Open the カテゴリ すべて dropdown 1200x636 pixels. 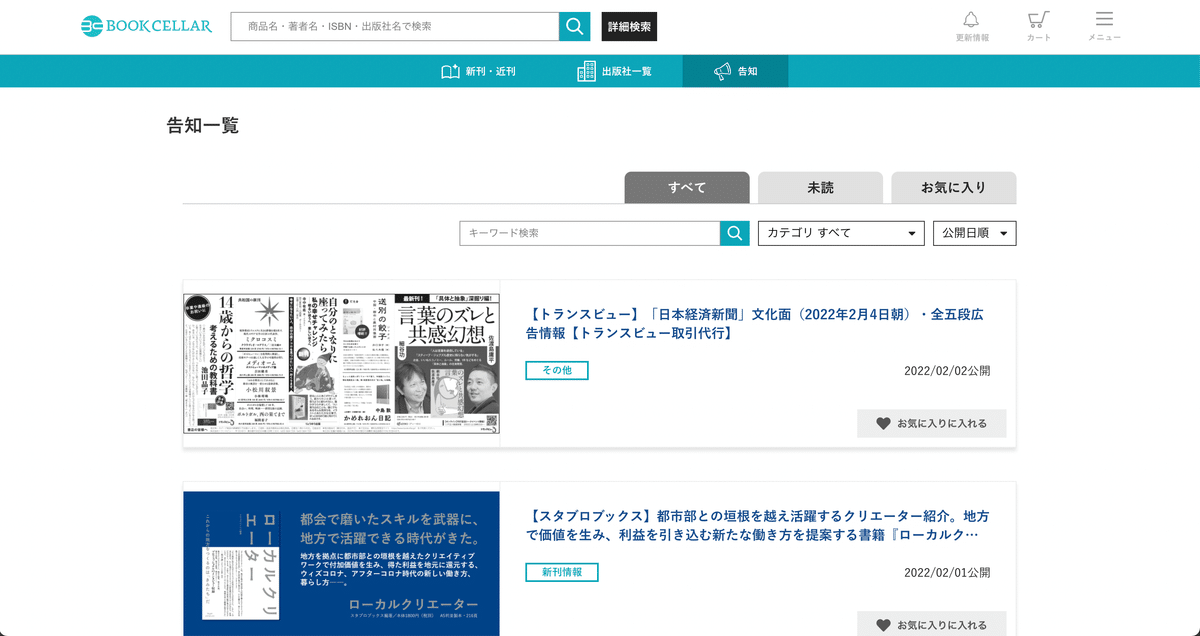point(840,232)
